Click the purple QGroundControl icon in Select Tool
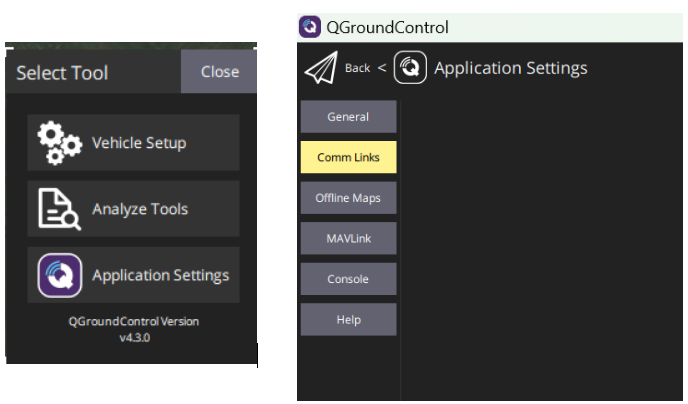 [x=59, y=275]
